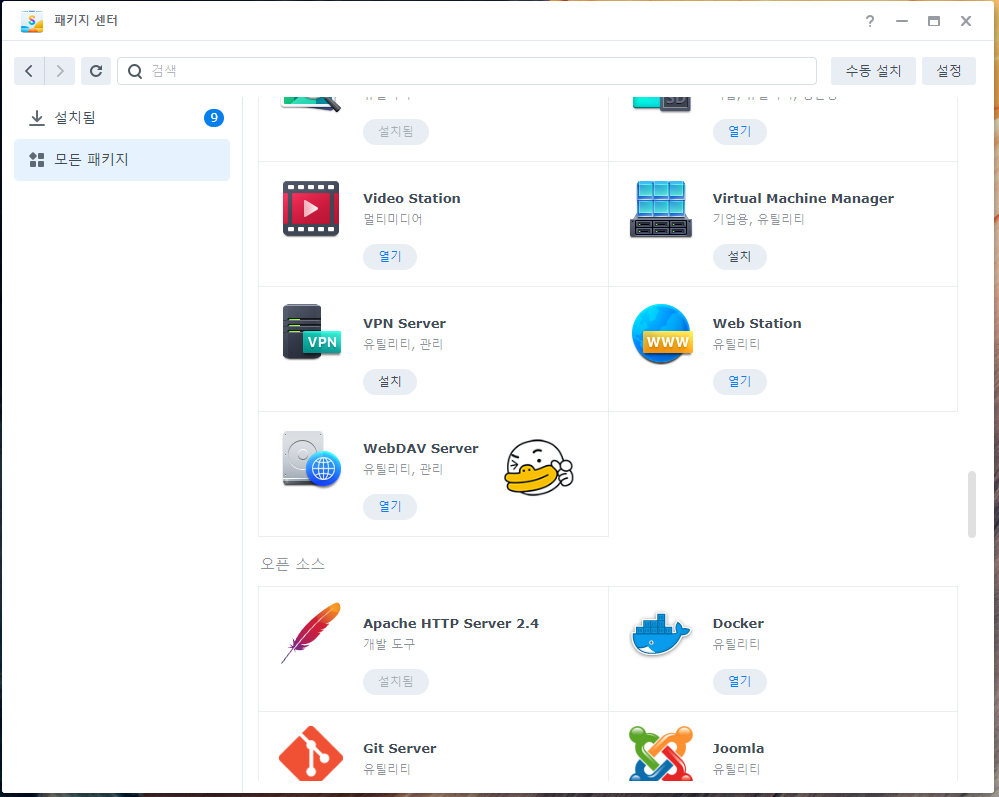This screenshot has width=999, height=797.
Task: Click the magnifier search icon
Action: [135, 71]
